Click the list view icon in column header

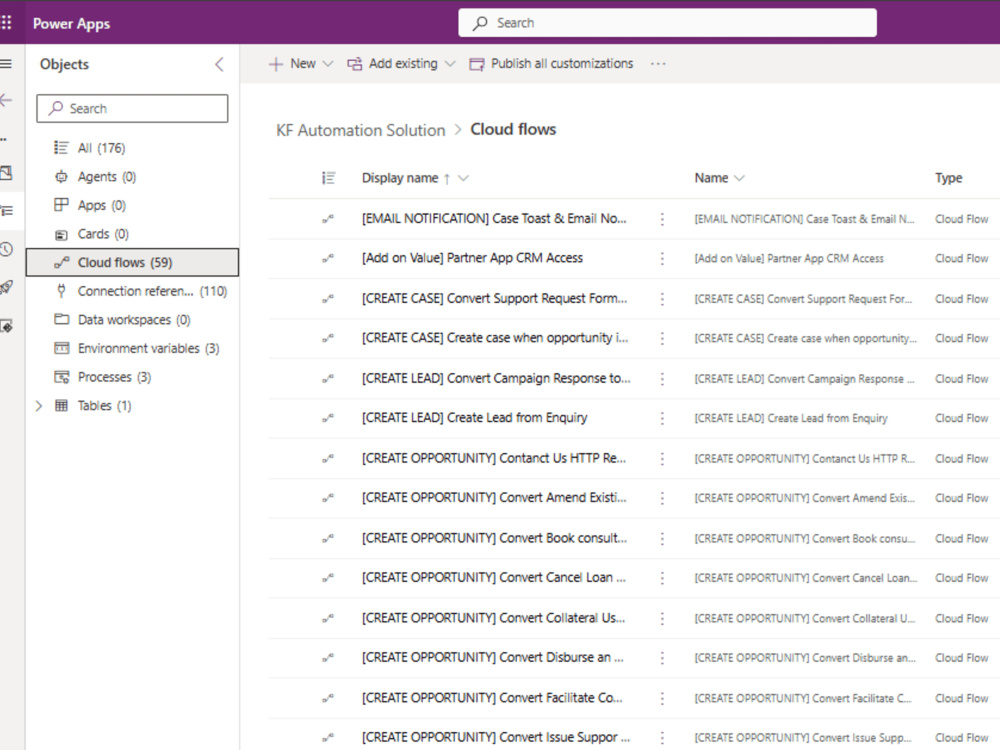(x=328, y=178)
